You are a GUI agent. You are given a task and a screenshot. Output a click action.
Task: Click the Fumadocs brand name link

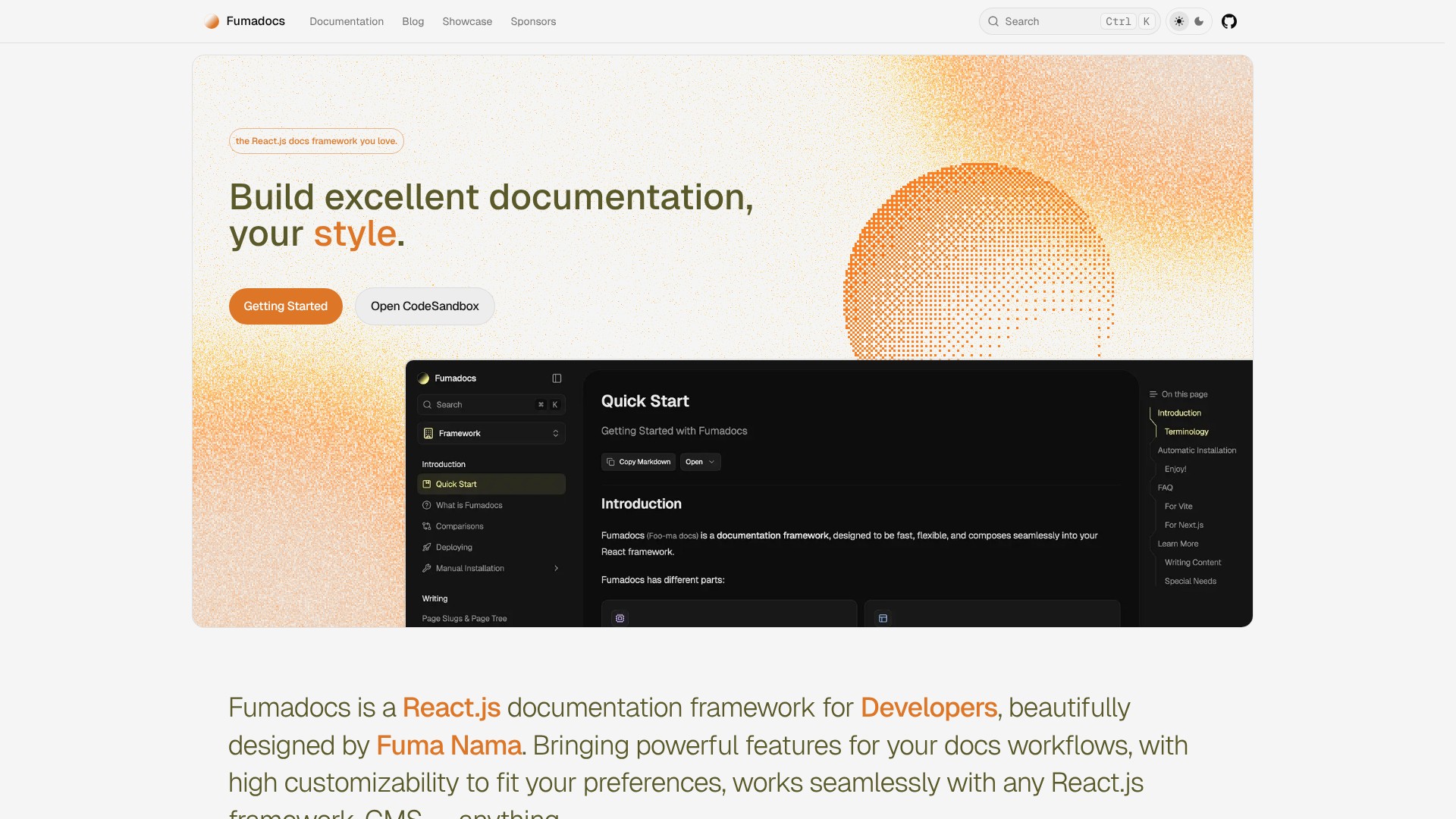[256, 21]
